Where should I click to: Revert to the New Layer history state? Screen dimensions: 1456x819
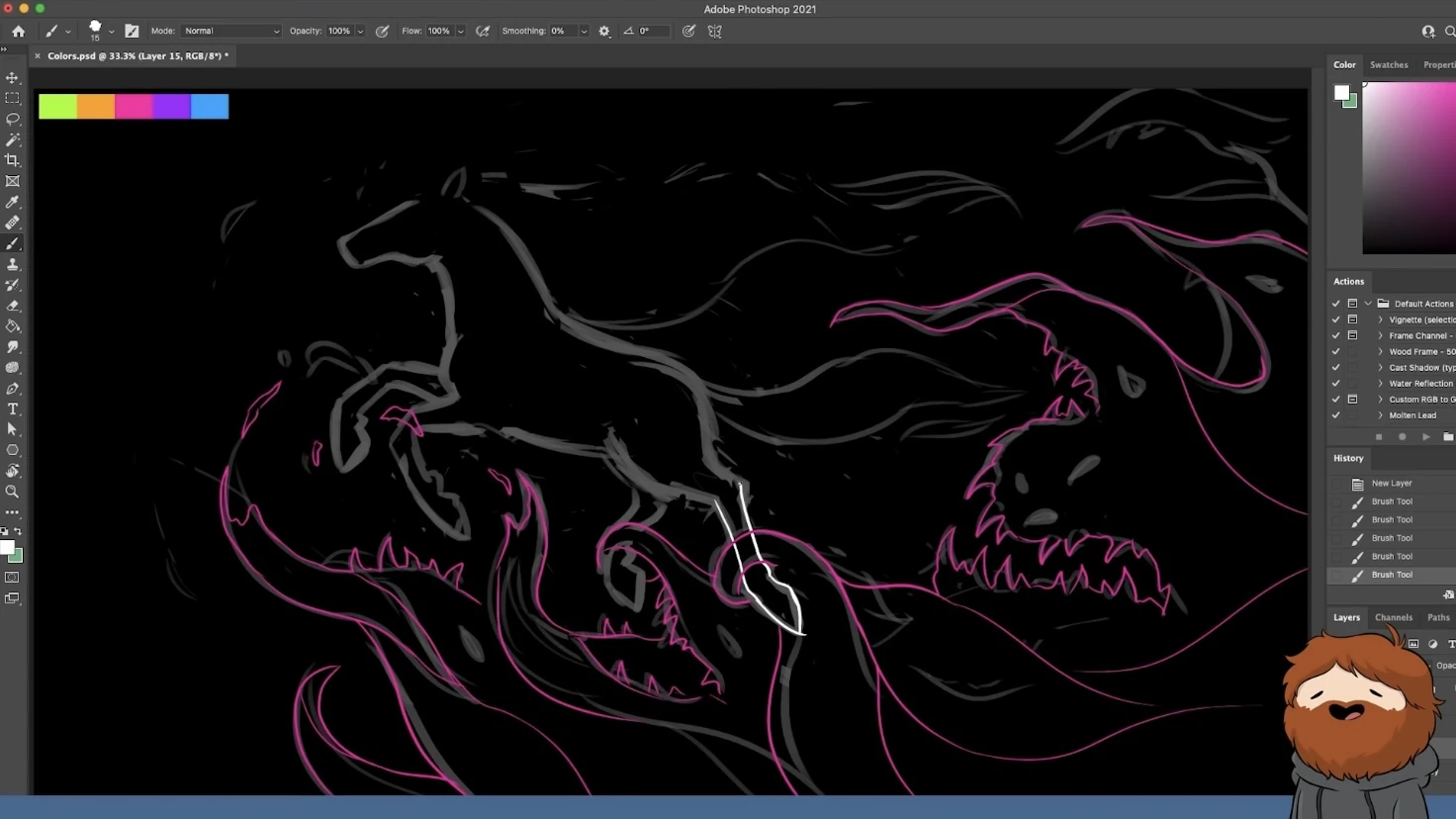tap(1391, 484)
